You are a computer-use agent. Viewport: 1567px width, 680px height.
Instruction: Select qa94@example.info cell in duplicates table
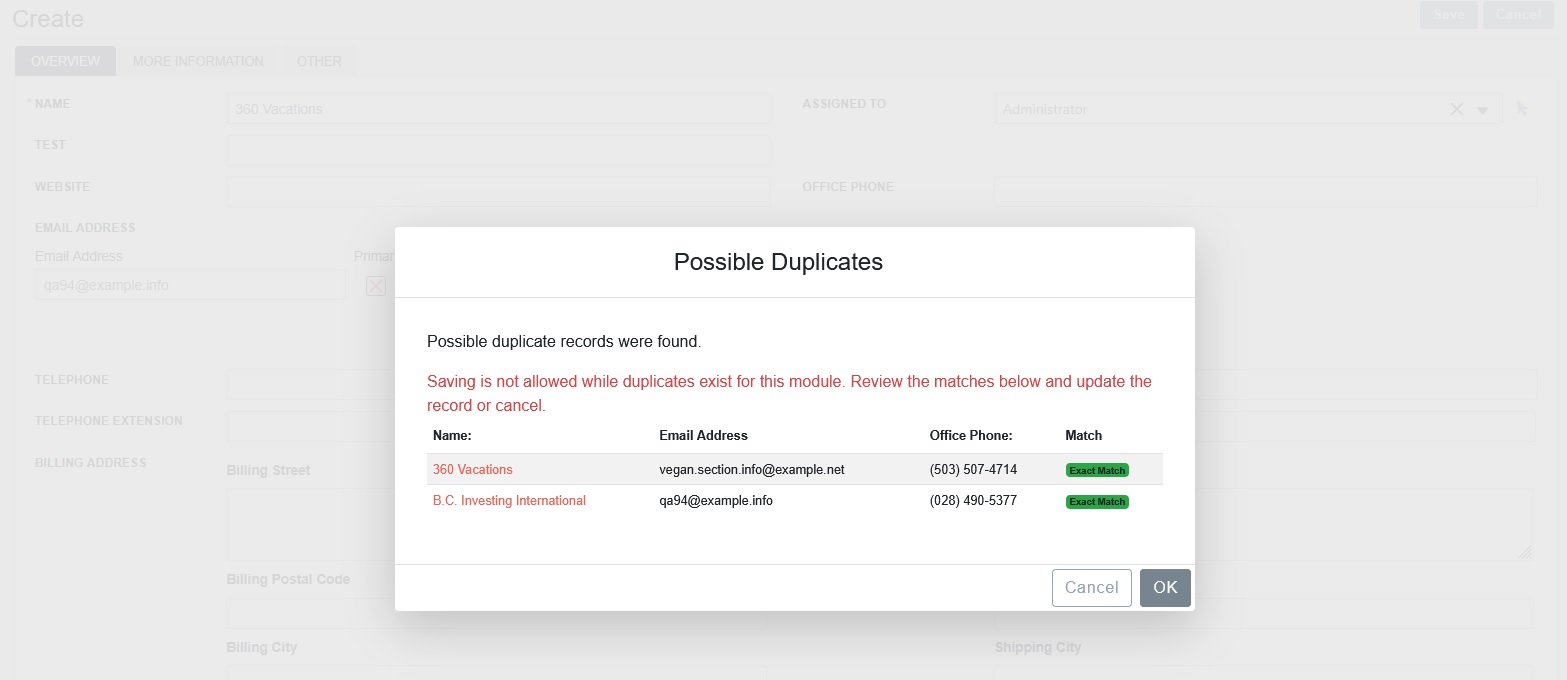[x=716, y=500]
